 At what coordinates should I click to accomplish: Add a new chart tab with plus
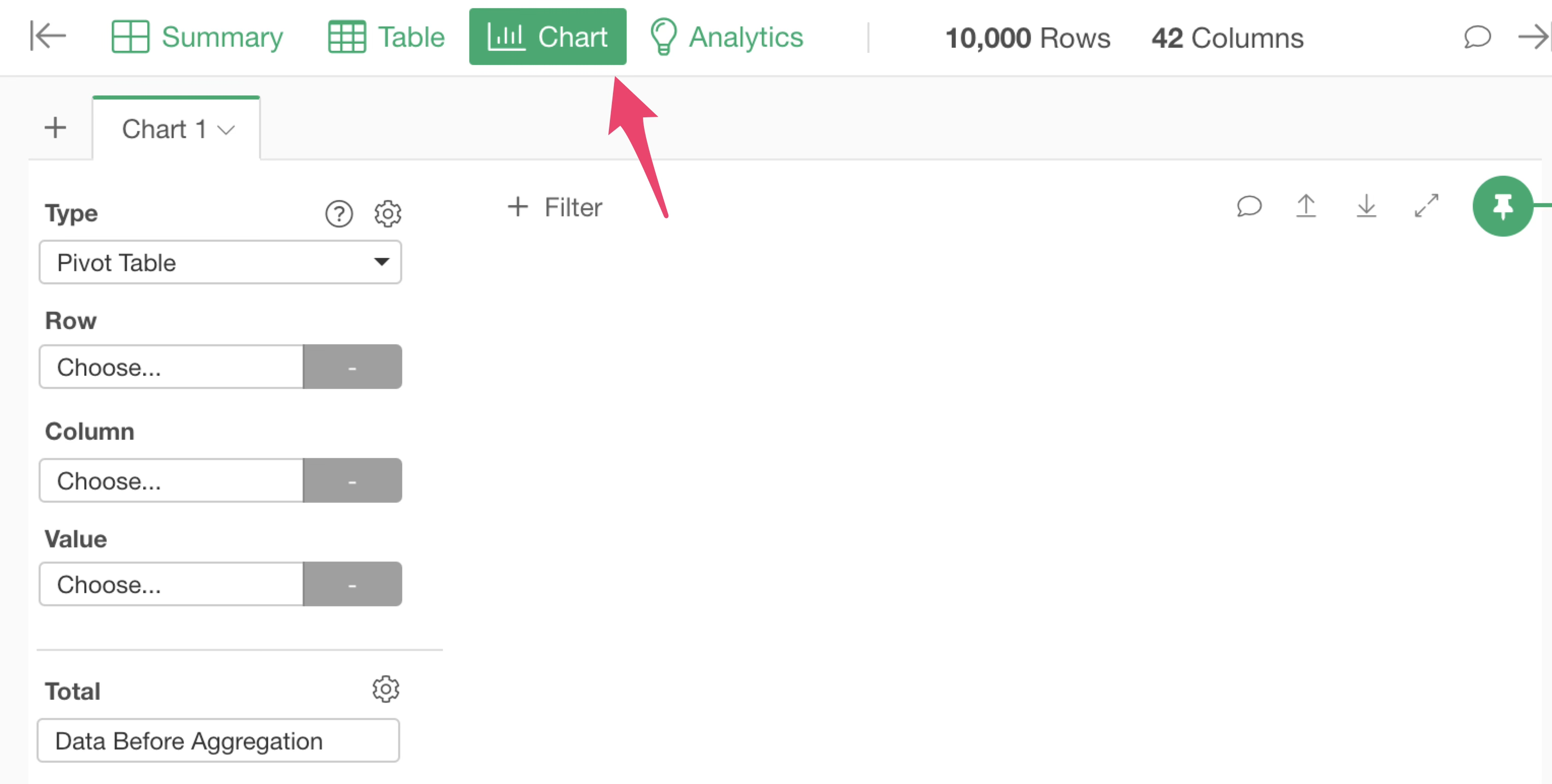coord(55,128)
